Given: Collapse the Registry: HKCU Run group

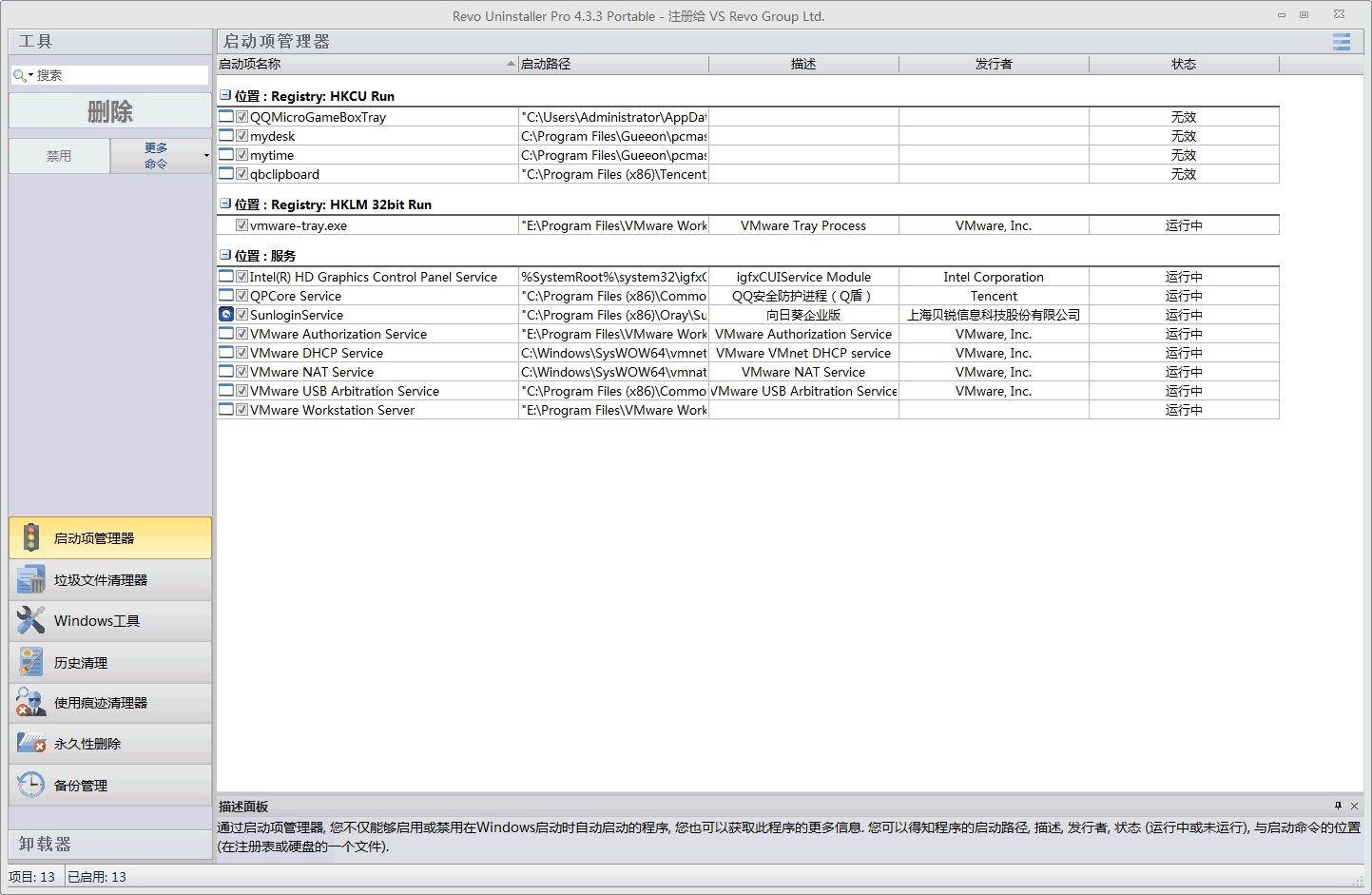Looking at the screenshot, I should tap(225, 96).
